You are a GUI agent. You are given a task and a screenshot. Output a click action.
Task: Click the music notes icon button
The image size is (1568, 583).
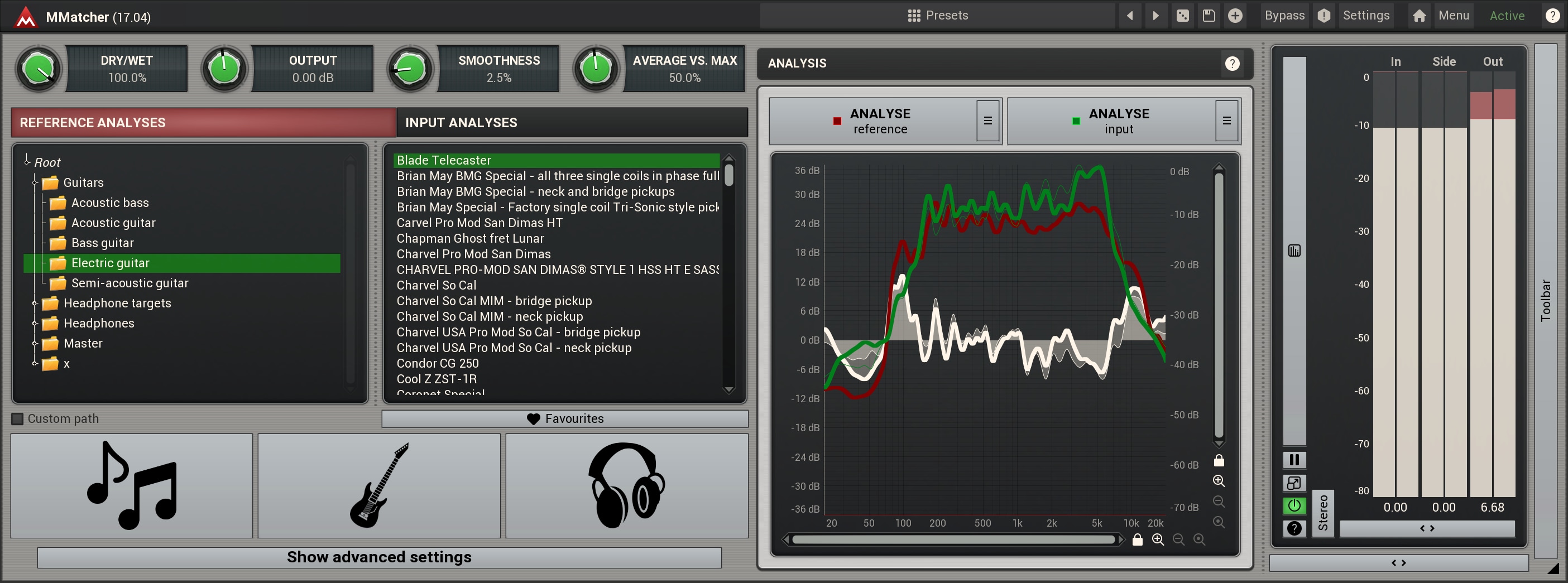click(x=132, y=485)
